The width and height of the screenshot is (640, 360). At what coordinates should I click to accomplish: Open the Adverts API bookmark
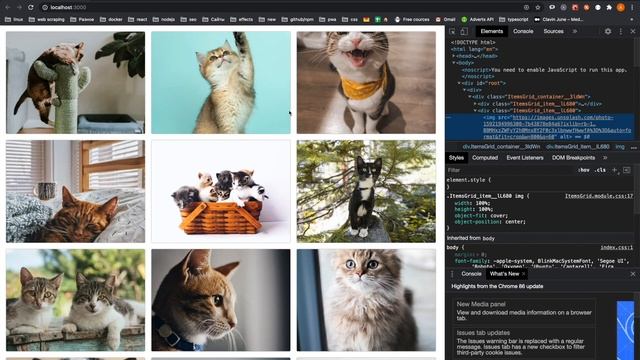[477, 19]
